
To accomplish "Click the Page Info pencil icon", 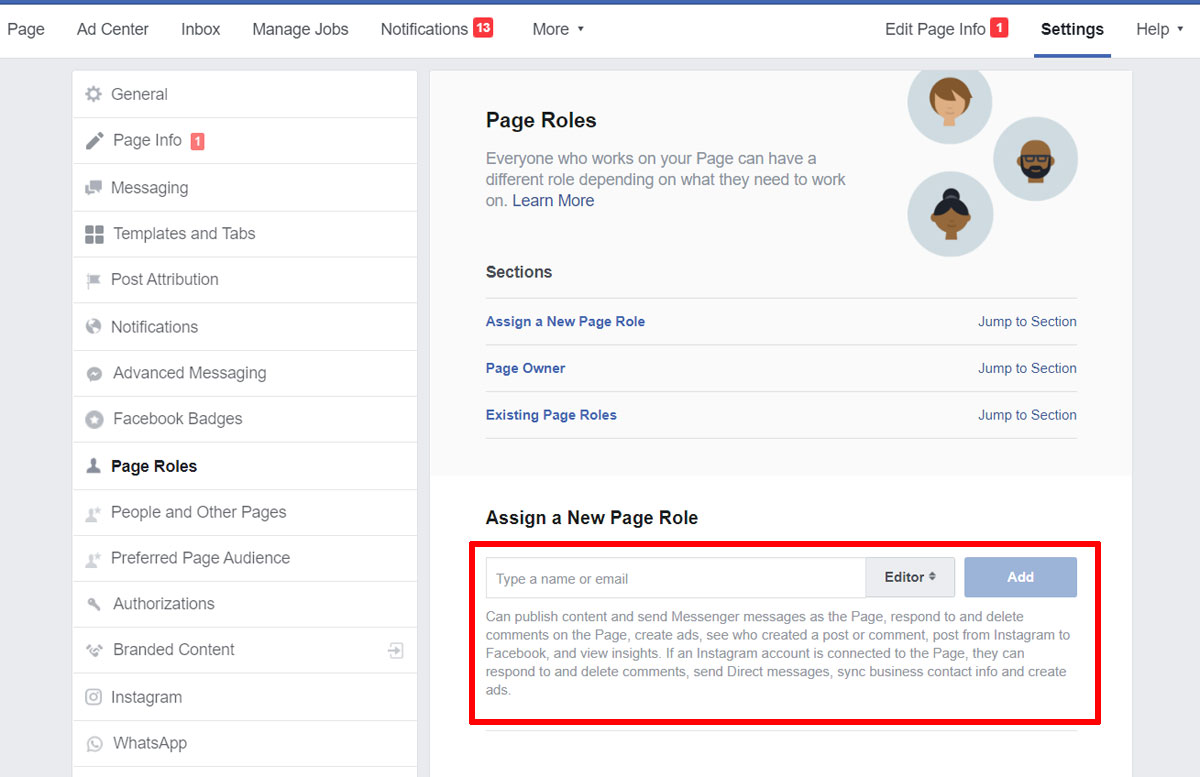I will 95,141.
